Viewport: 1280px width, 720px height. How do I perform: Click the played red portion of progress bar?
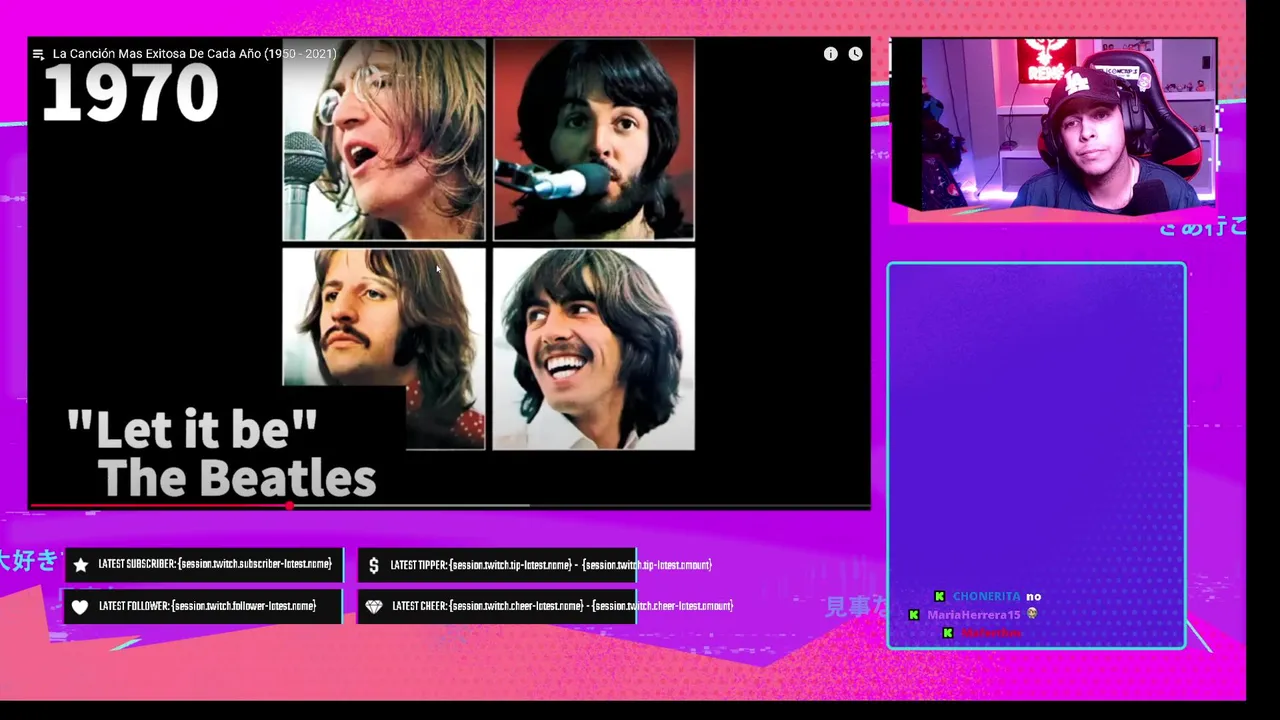[x=160, y=506]
